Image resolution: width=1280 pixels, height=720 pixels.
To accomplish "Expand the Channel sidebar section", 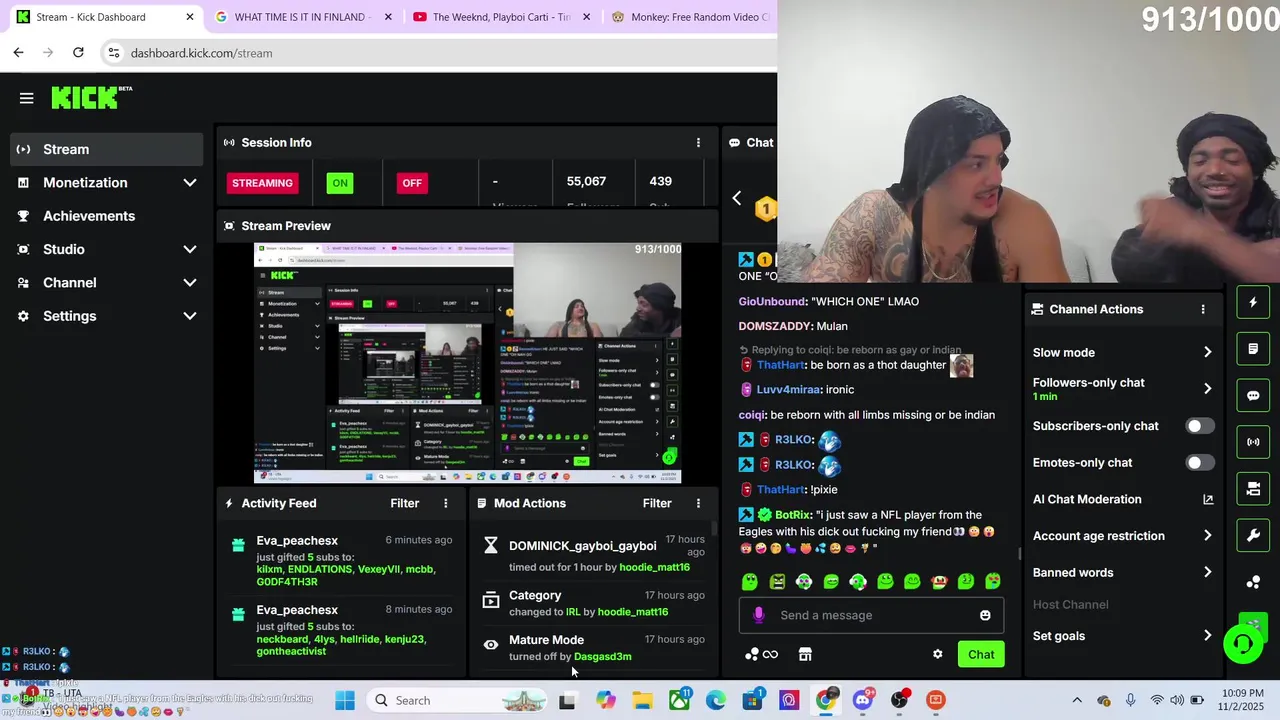I will pyautogui.click(x=190, y=283).
